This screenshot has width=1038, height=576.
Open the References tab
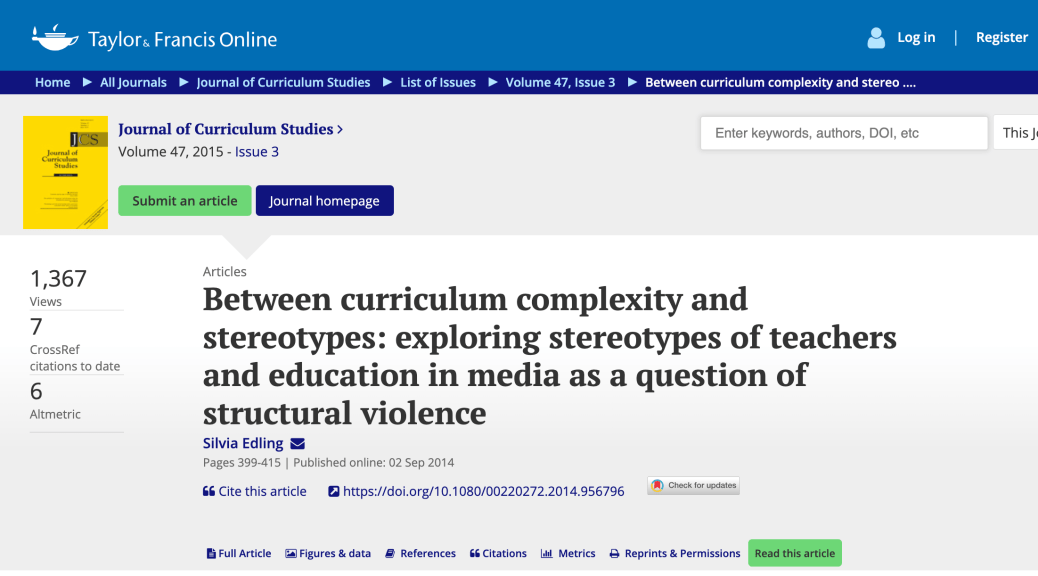[421, 553]
